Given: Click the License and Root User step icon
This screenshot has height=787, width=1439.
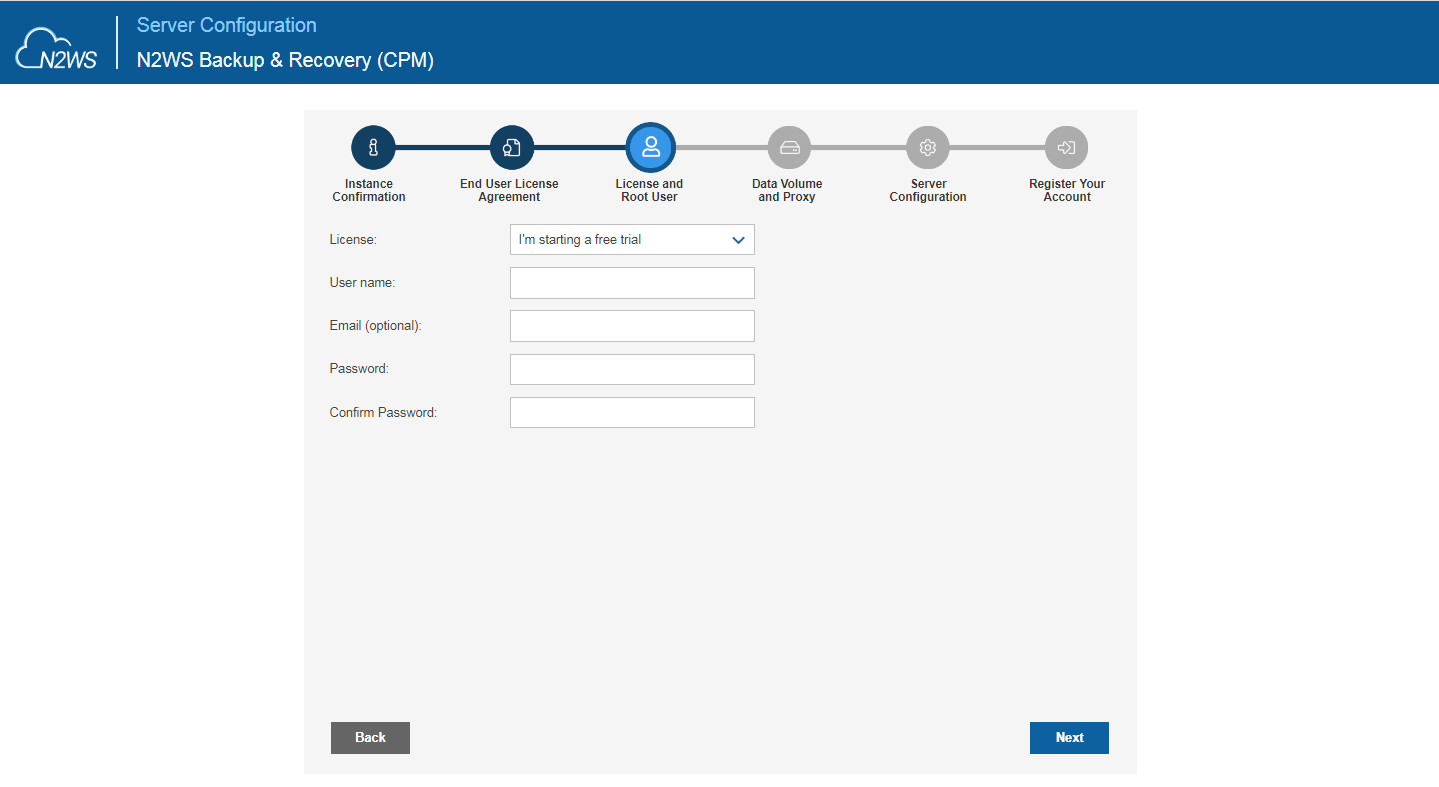Looking at the screenshot, I should click(x=651, y=148).
